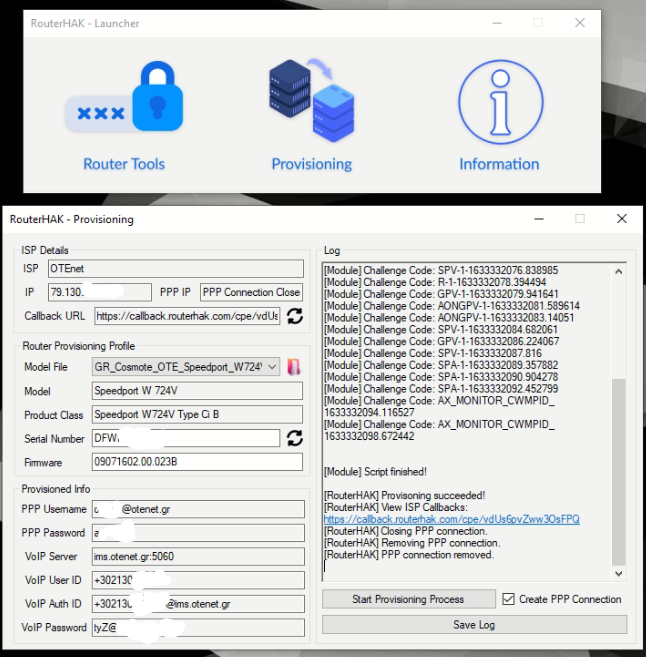Click 'Script finished!' line in log
646x657 pixels.
375,472
